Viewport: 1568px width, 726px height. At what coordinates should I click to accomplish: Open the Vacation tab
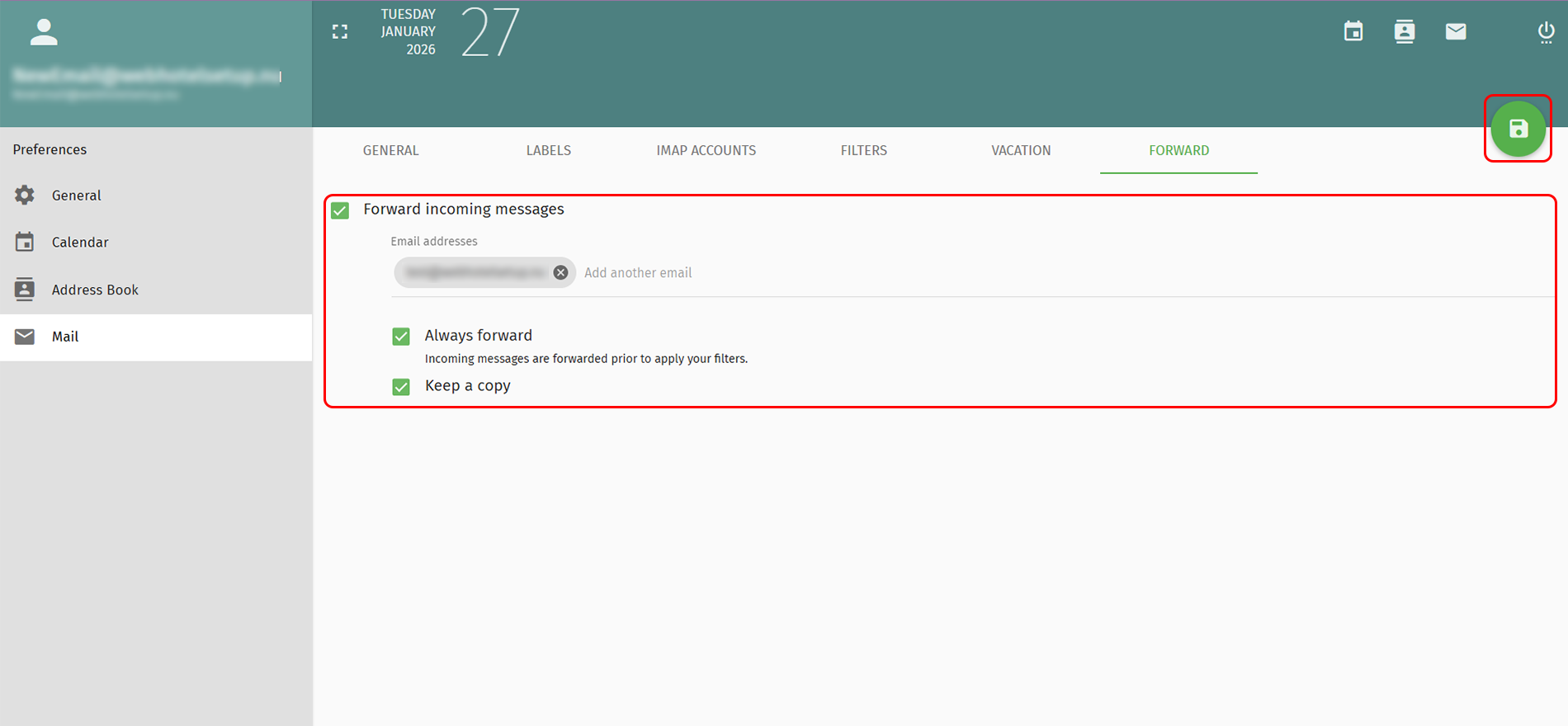tap(1021, 150)
